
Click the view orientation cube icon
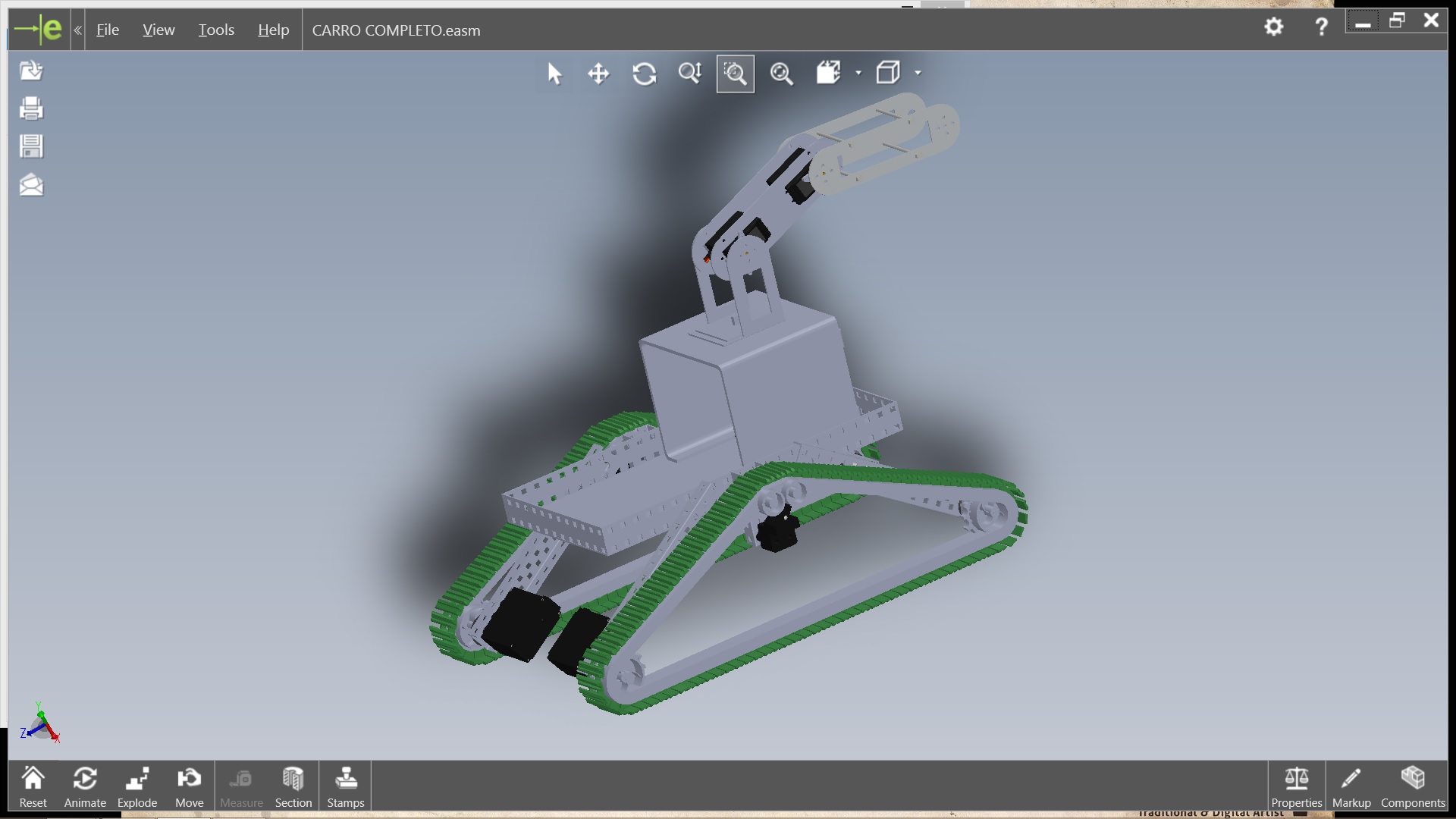pyautogui.click(x=828, y=73)
